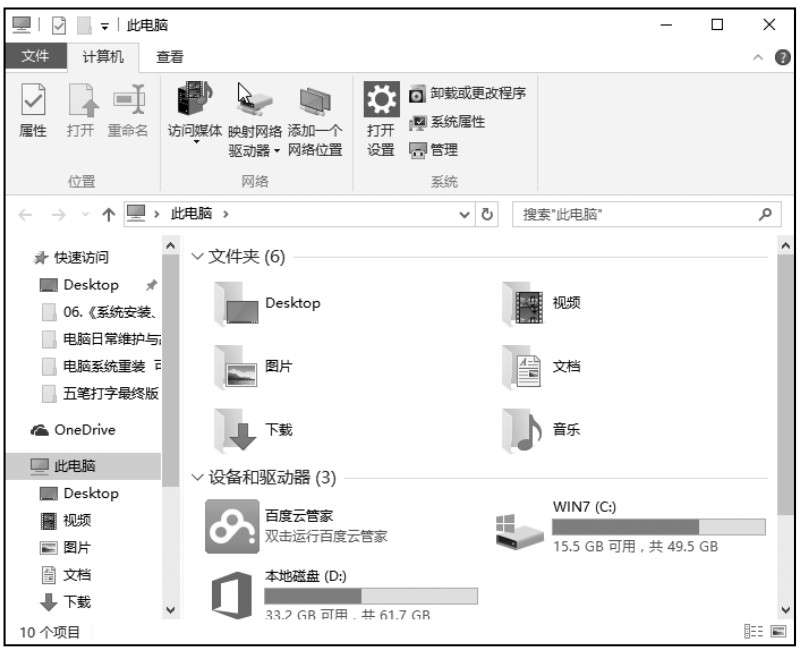Select the 视频 folder in main pane
The height and width of the screenshot is (653, 803).
click(x=542, y=303)
